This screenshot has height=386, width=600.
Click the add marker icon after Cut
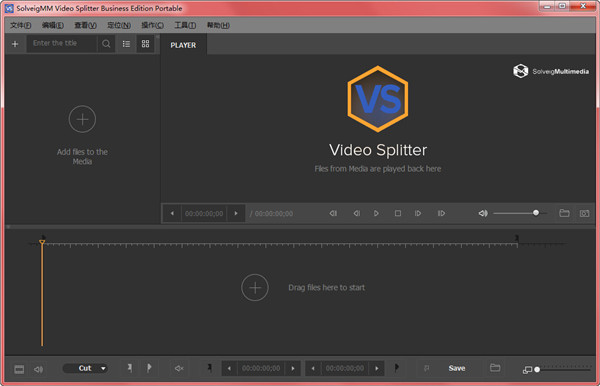pyautogui.click(x=130, y=368)
